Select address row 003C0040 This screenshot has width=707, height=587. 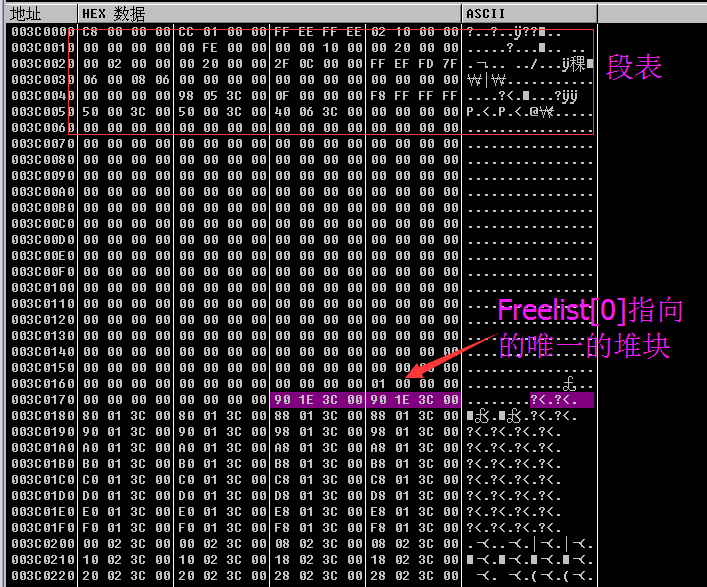click(43, 96)
